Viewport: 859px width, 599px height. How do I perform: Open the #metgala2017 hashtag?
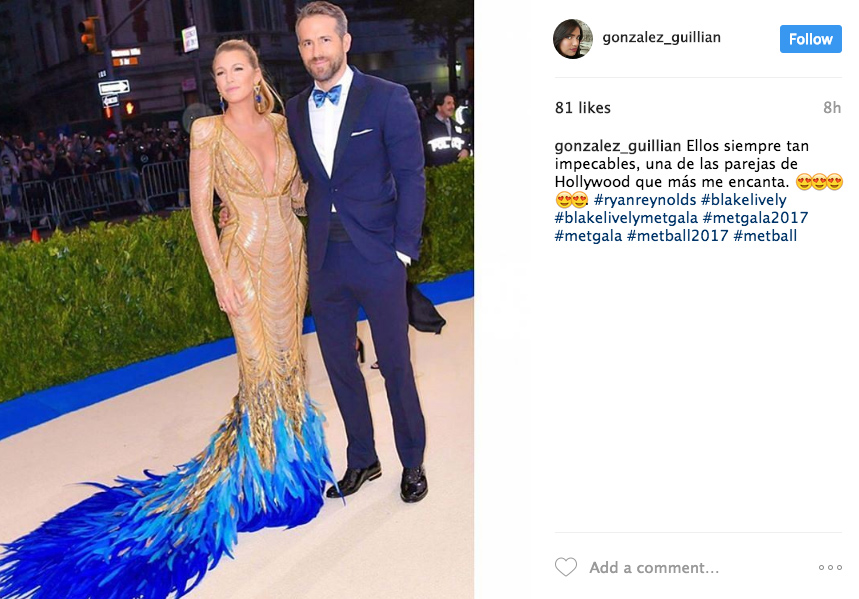(755, 218)
